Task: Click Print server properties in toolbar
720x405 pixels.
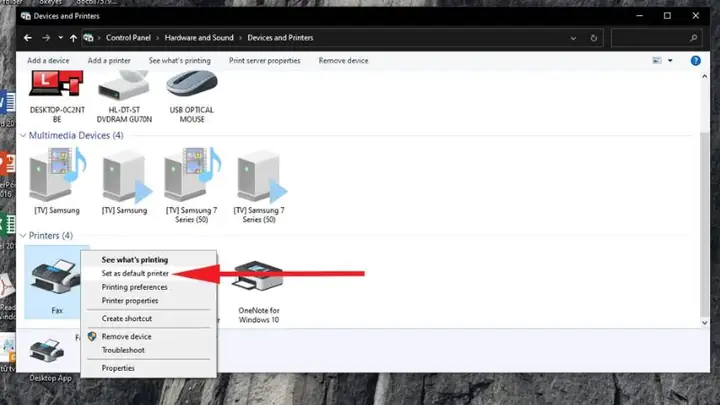Action: [264, 61]
